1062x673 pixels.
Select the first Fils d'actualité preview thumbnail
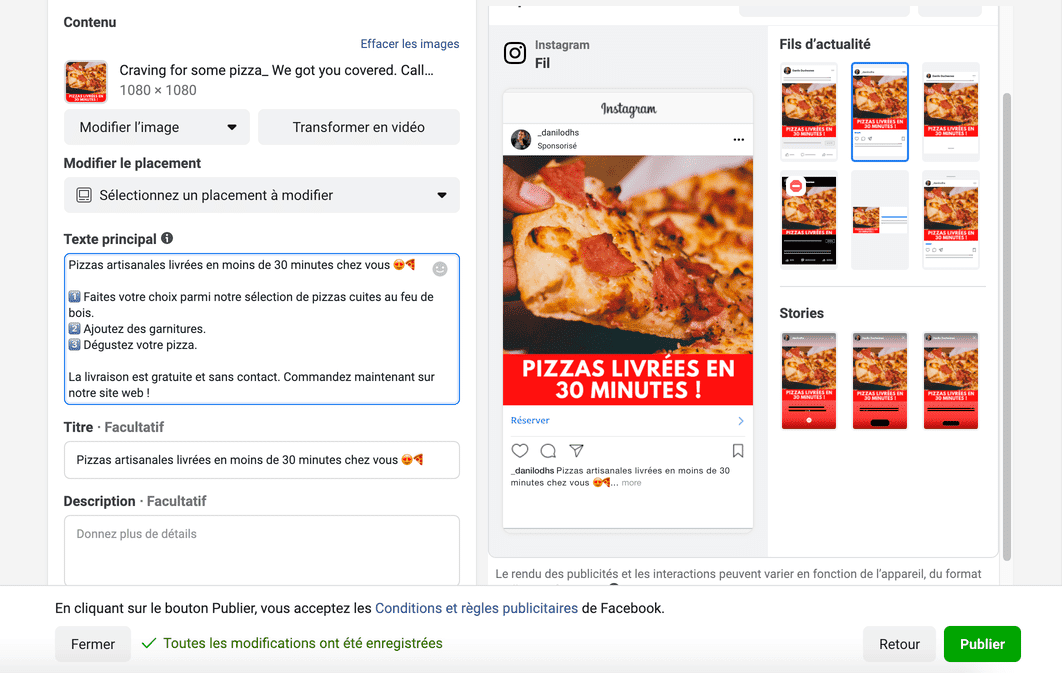point(809,112)
